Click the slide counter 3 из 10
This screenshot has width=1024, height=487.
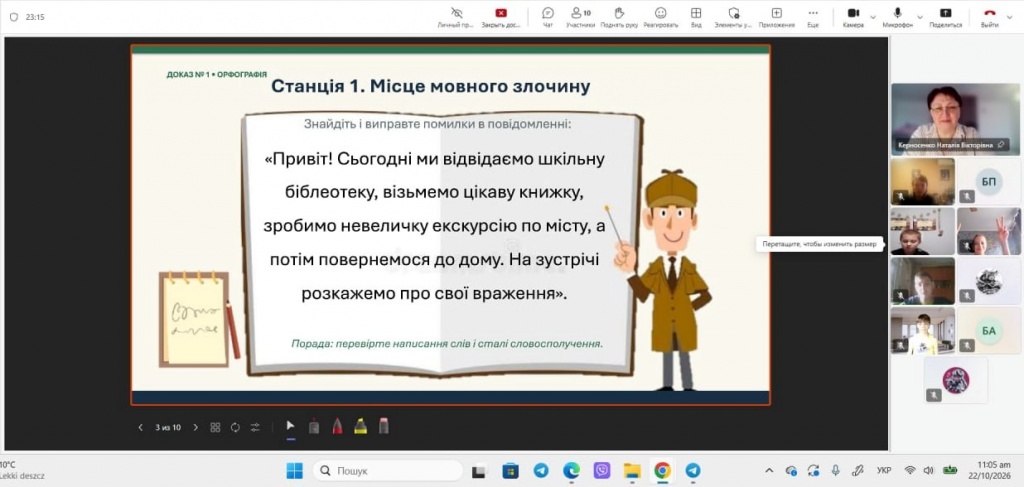pos(168,428)
